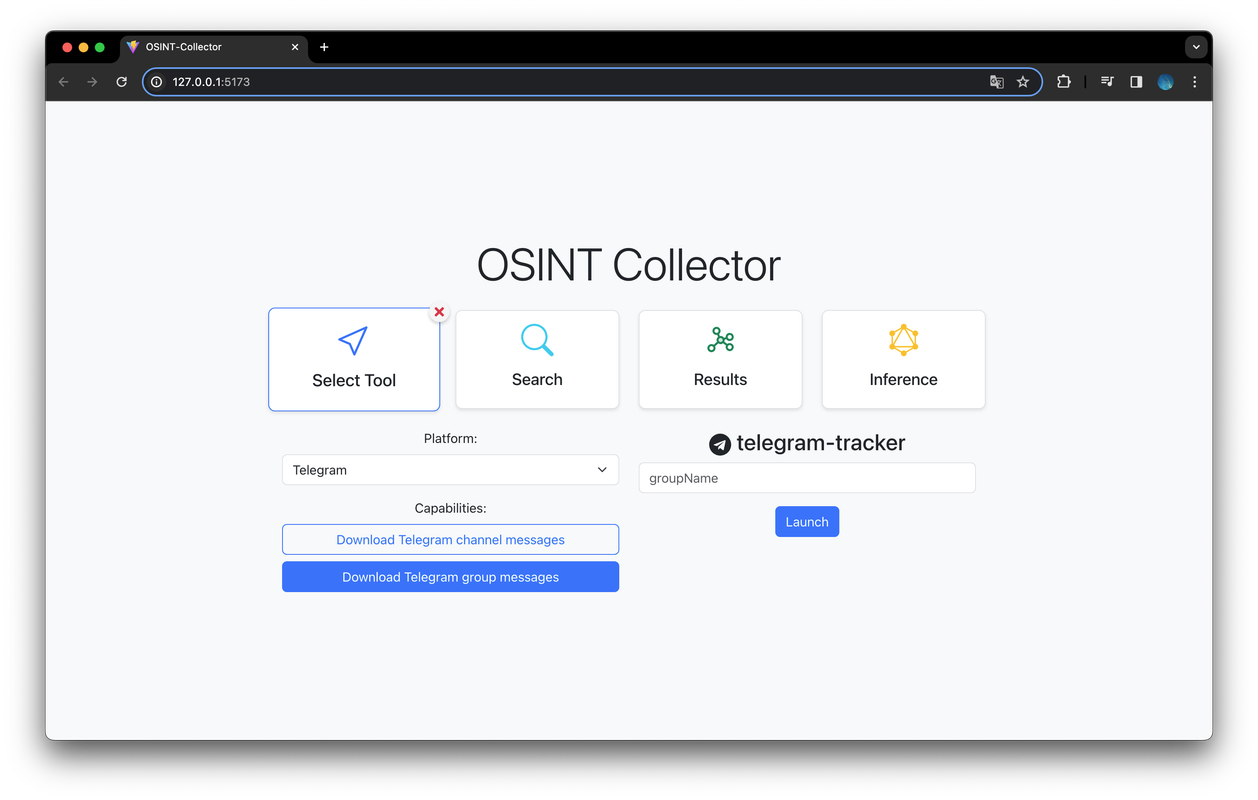The height and width of the screenshot is (800, 1258).
Task: Focus the groupName input field
Action: coord(807,478)
